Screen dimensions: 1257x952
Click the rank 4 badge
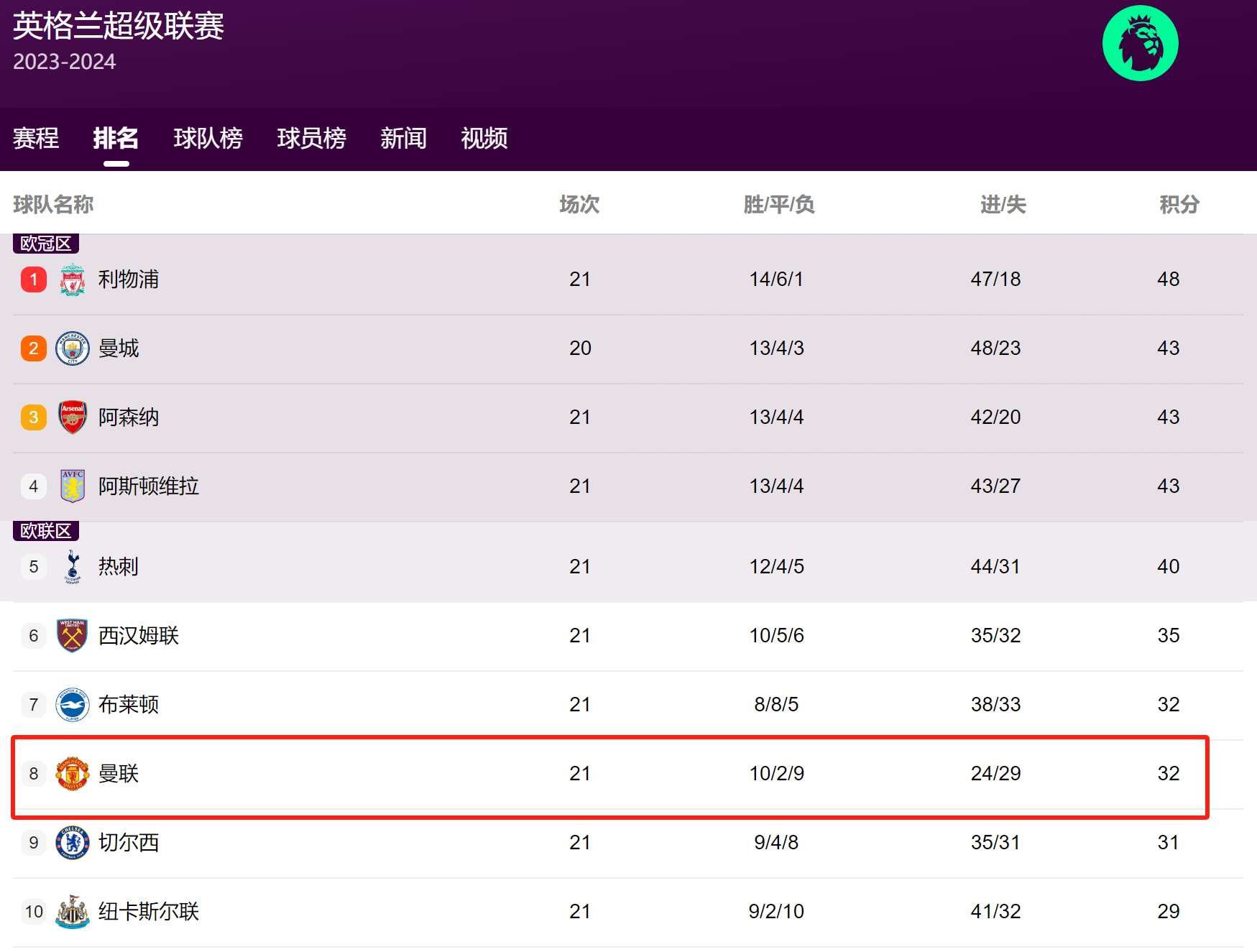(x=34, y=486)
